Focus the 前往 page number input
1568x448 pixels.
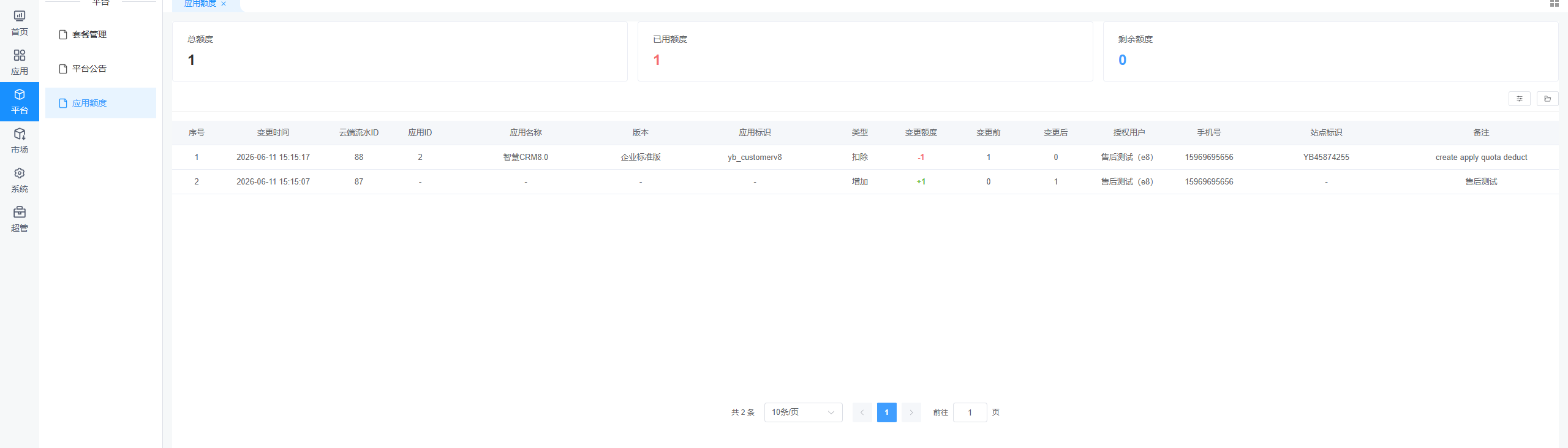pyautogui.click(x=970, y=412)
